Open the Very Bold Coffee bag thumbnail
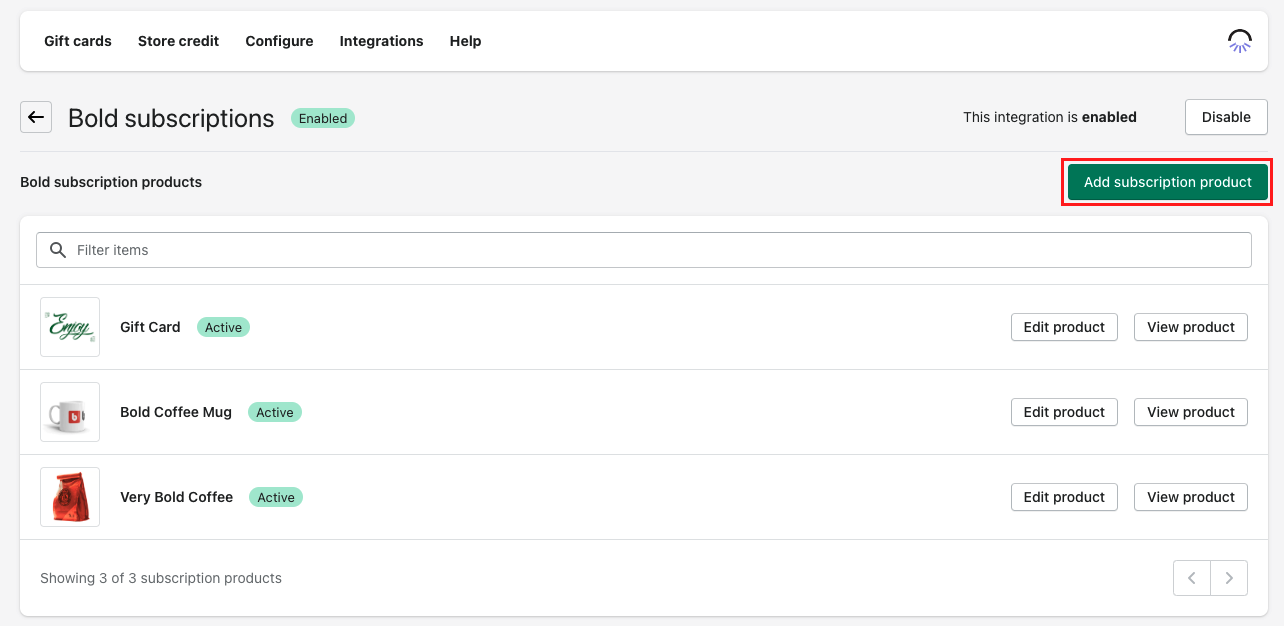Screen dimensions: 1284x626 click(x=70, y=497)
